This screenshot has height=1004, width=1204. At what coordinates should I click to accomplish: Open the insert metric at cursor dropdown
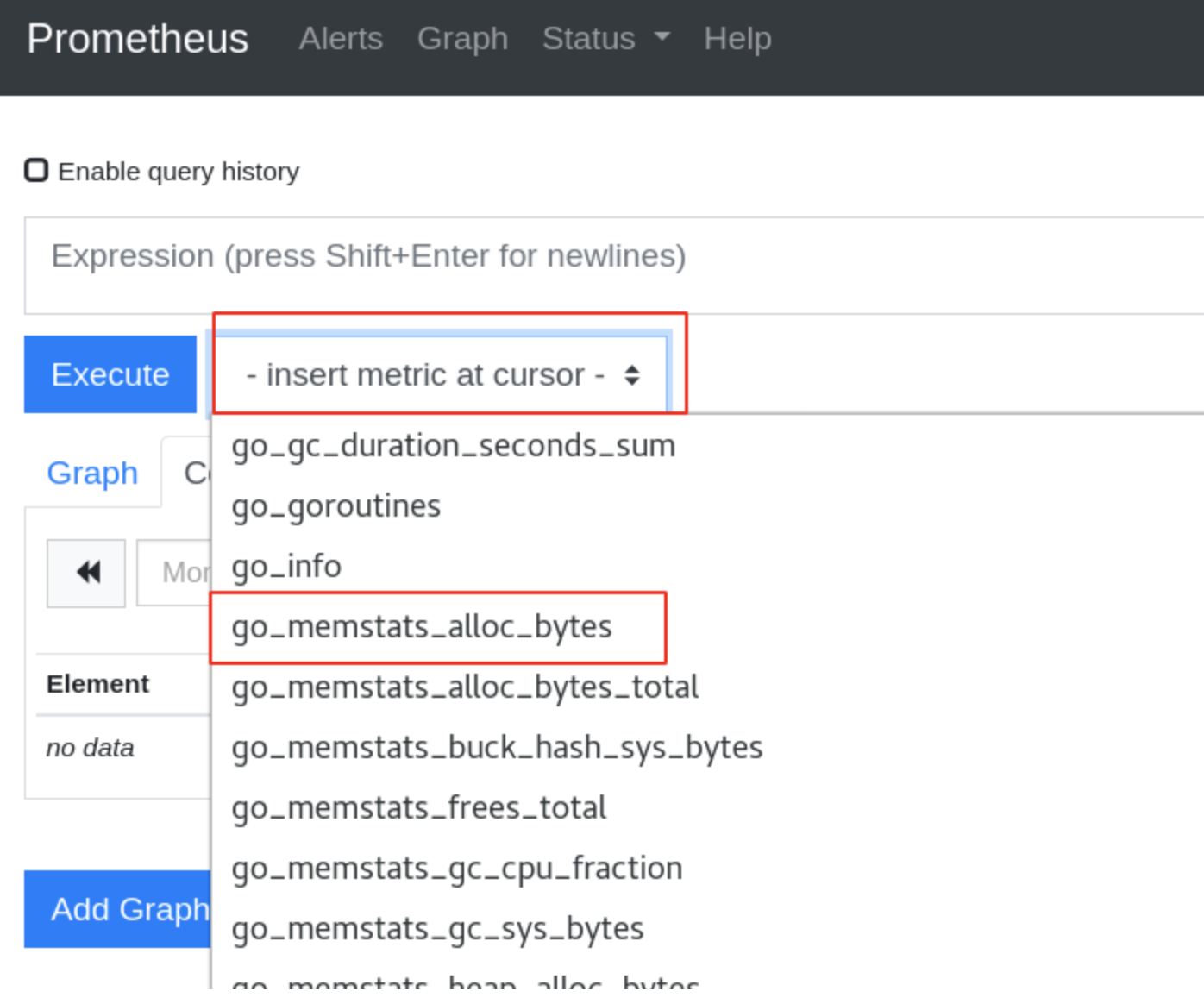440,374
